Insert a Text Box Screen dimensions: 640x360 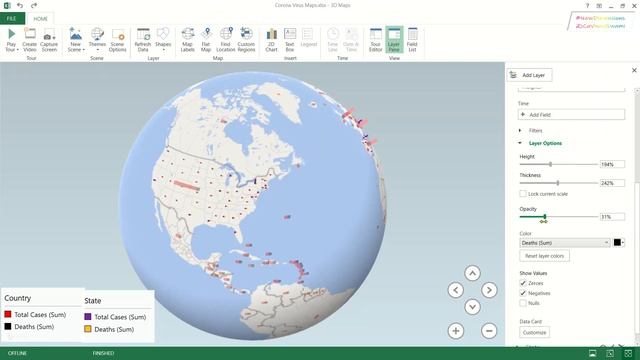(290, 40)
